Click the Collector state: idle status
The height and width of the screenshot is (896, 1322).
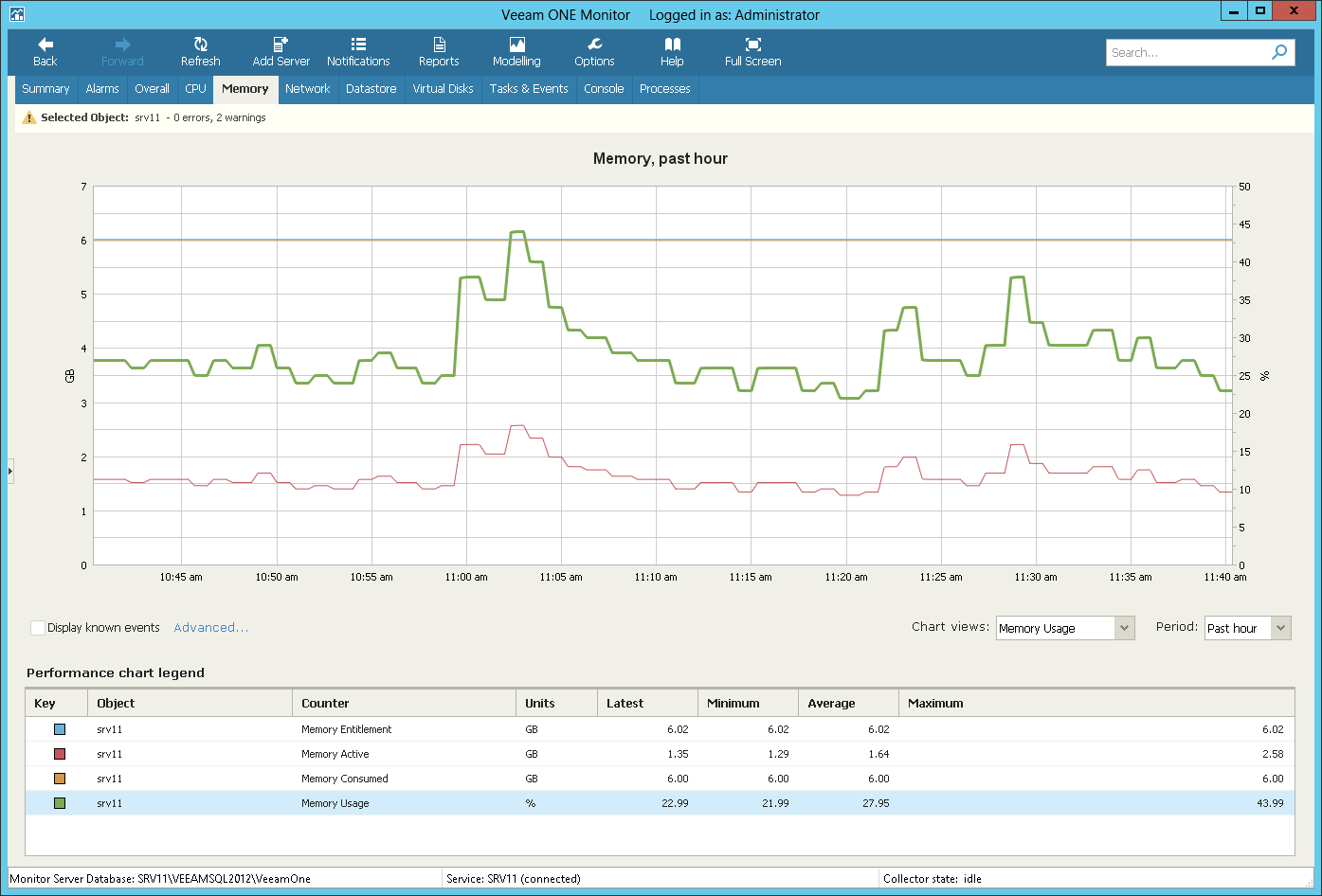click(x=933, y=879)
